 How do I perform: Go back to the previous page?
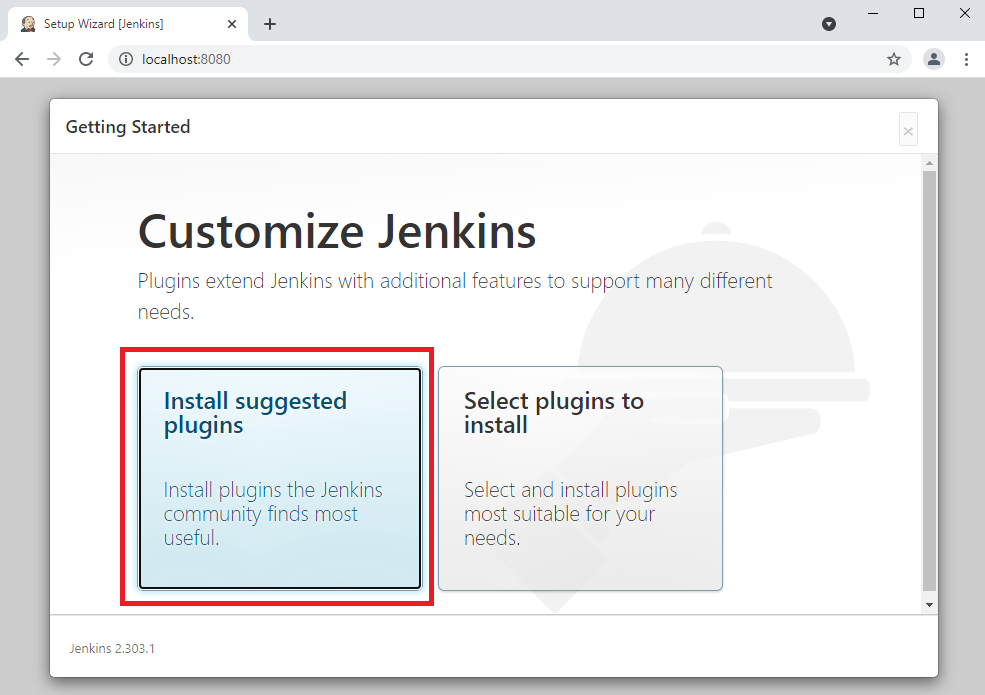[x=22, y=59]
